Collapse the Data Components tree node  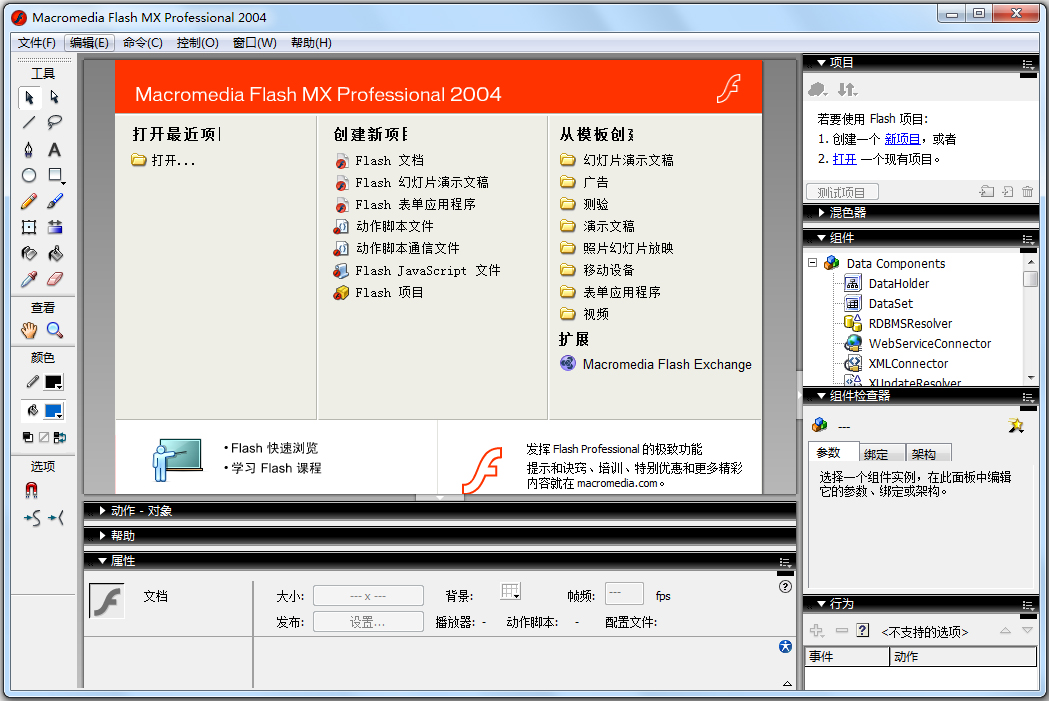tap(813, 263)
